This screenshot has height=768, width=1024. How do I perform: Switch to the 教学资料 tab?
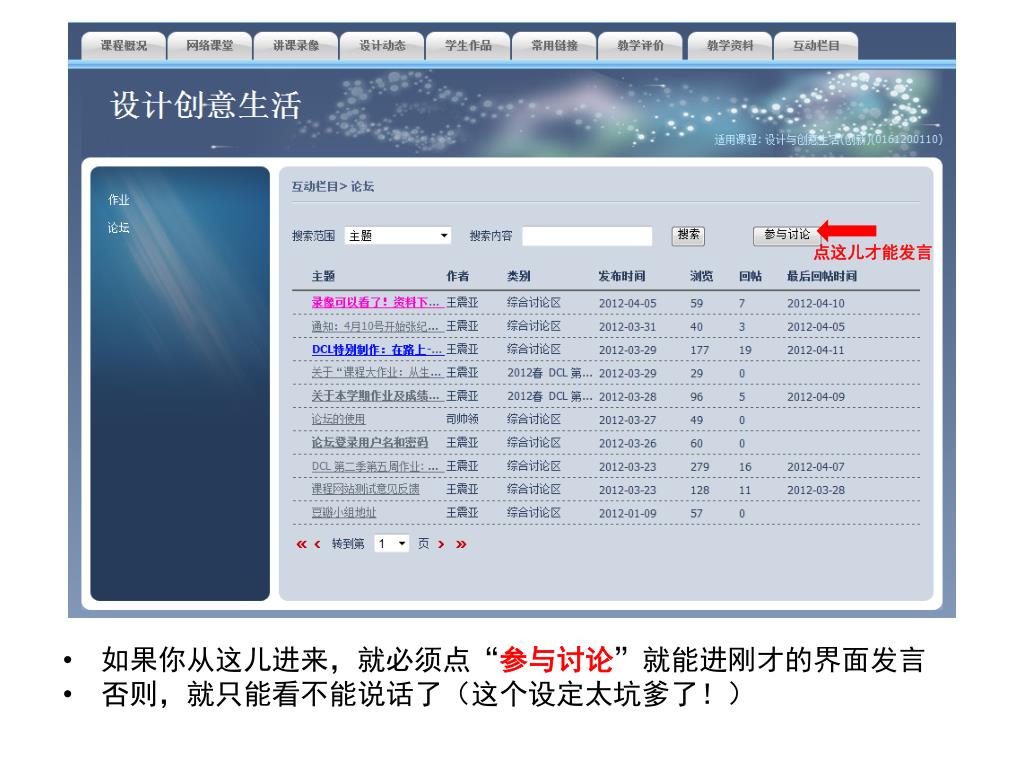pos(730,46)
